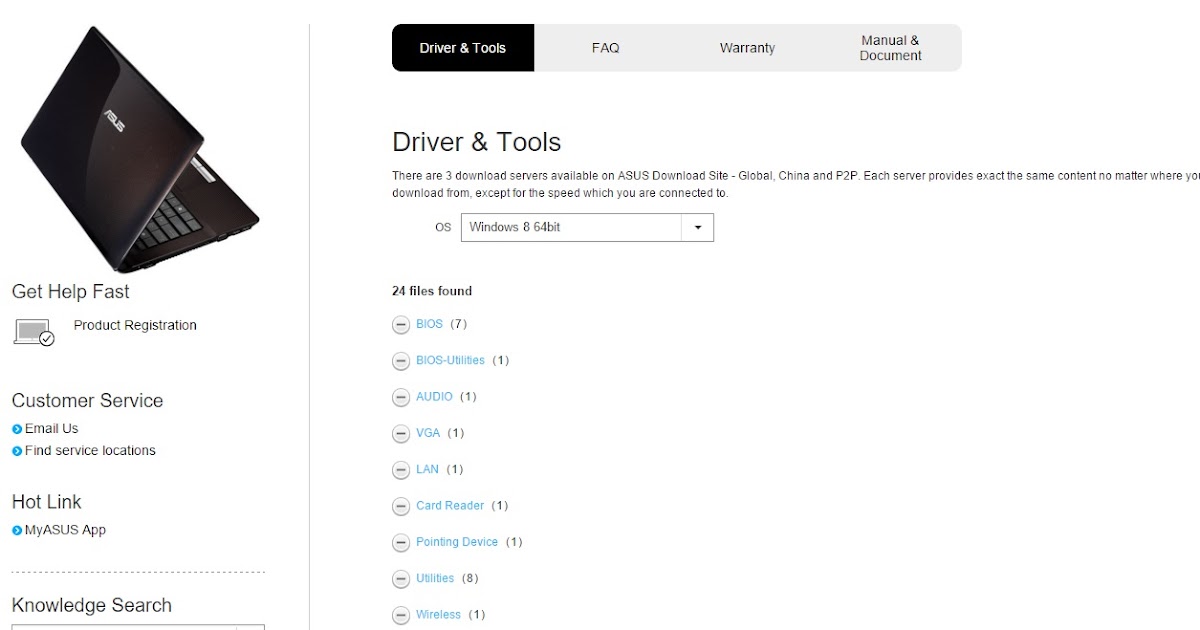Open the Product Registration link
This screenshot has width=1200, height=630.
click(135, 325)
